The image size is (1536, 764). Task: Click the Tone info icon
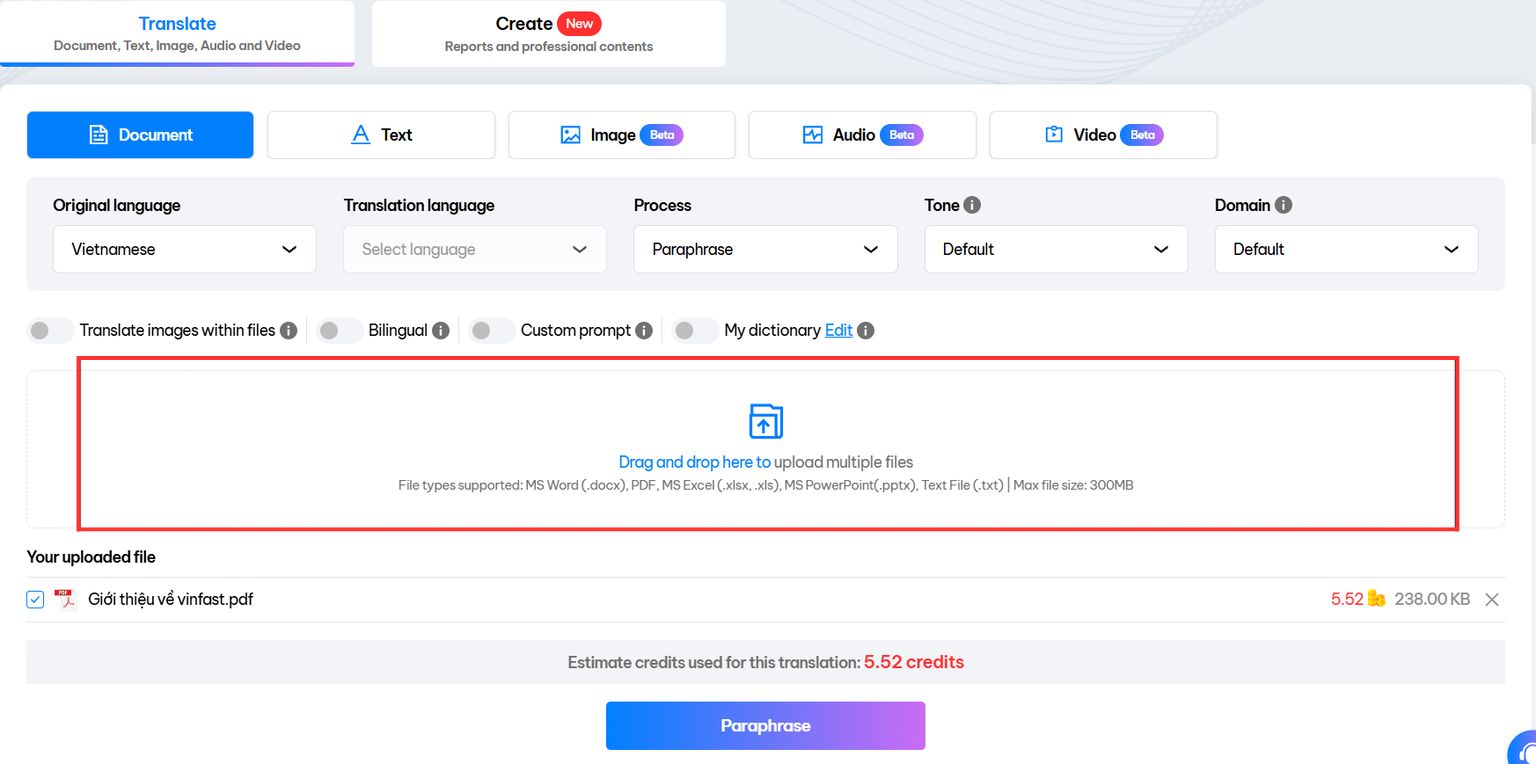(971, 205)
